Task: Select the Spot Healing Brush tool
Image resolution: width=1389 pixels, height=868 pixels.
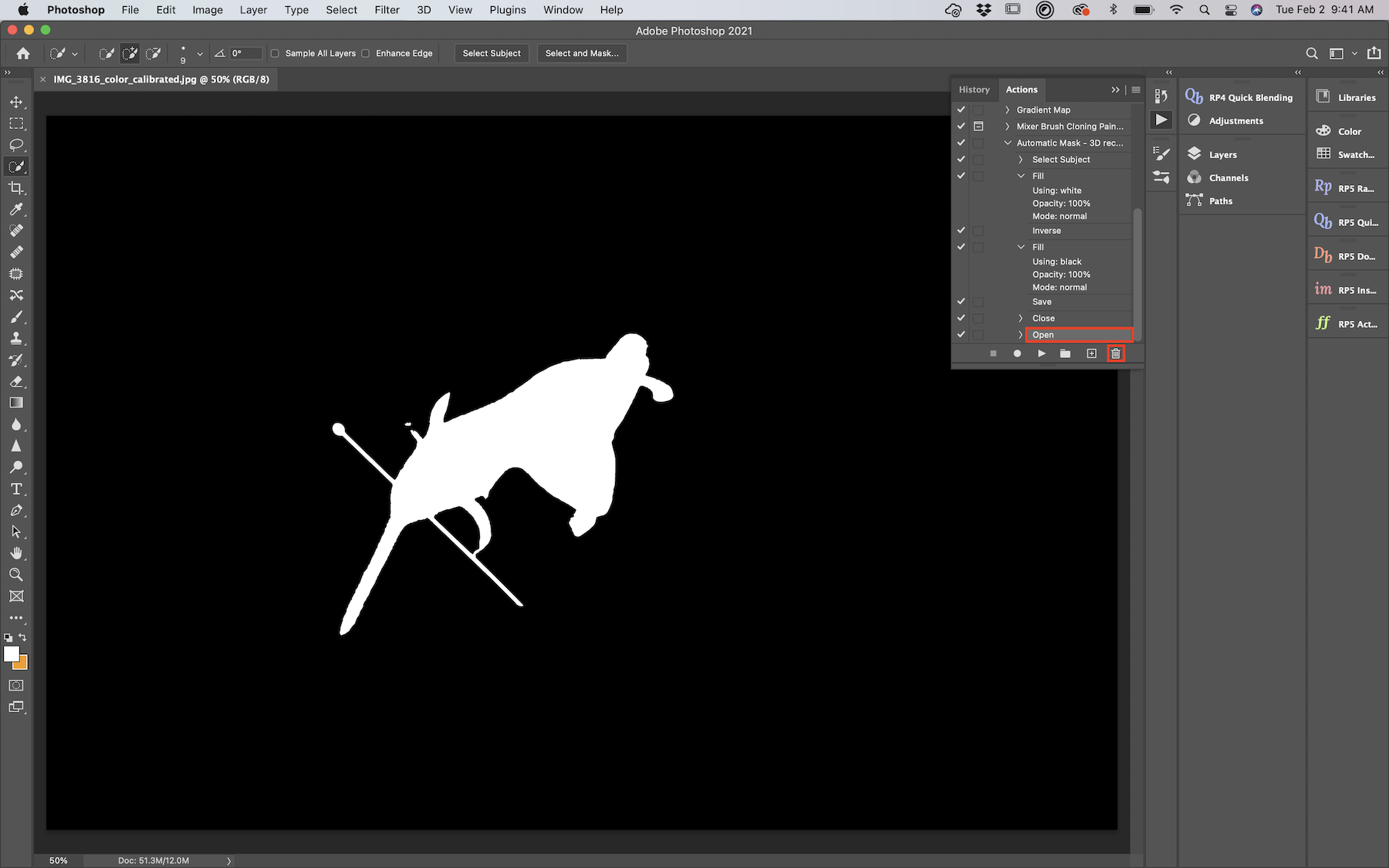Action: (16, 231)
